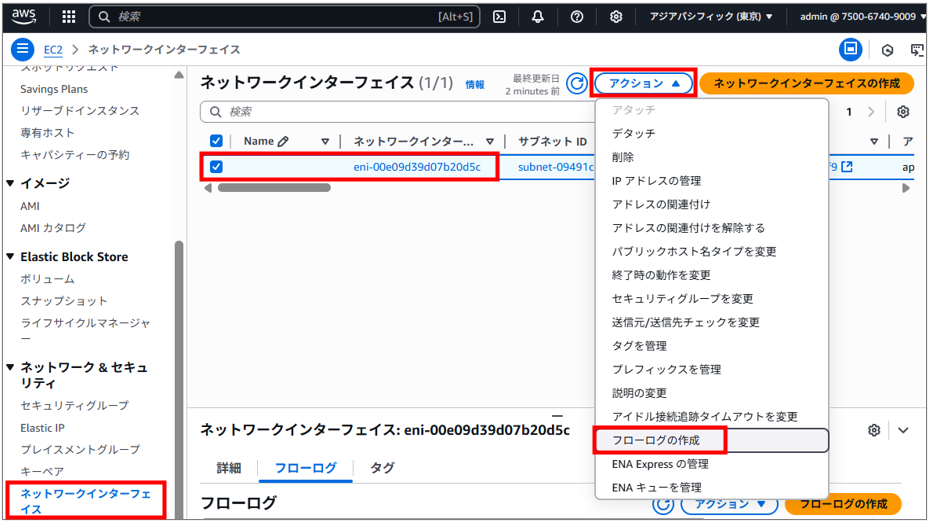Switch to the フローログ tab
The width and height of the screenshot is (929, 522).
point(306,468)
